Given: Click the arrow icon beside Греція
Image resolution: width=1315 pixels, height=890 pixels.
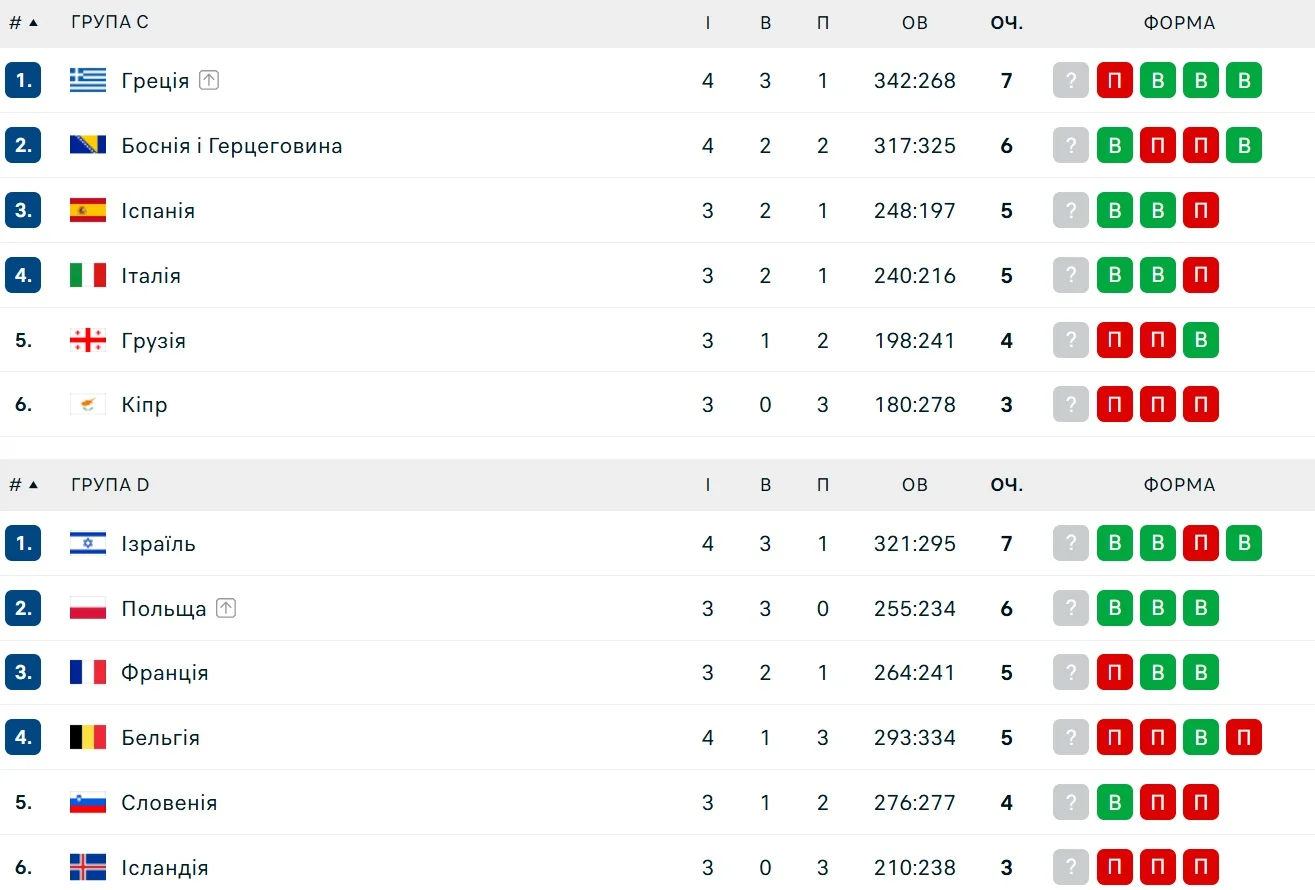Looking at the screenshot, I should [208, 80].
